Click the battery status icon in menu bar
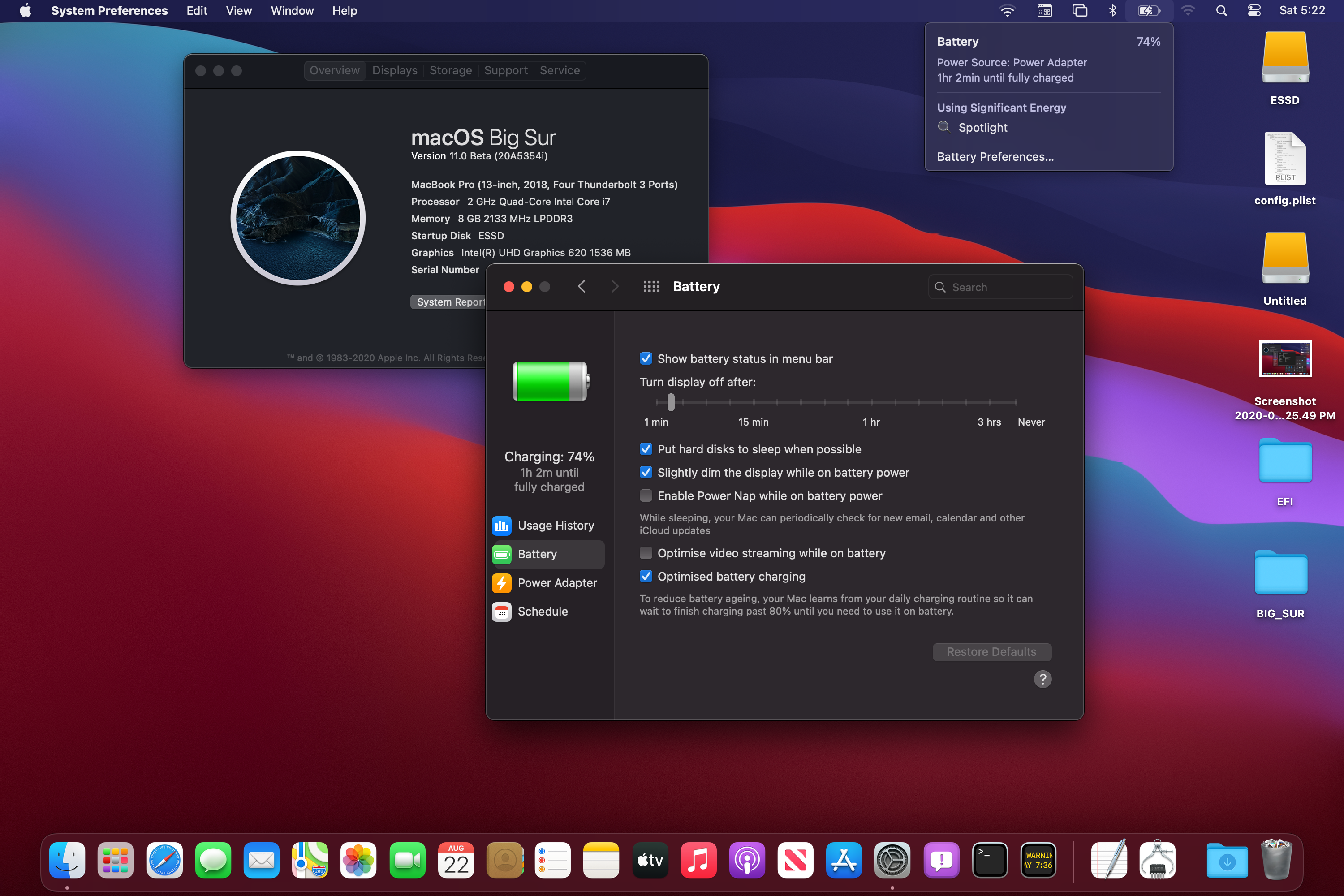The height and width of the screenshot is (896, 1344). (x=1149, y=11)
